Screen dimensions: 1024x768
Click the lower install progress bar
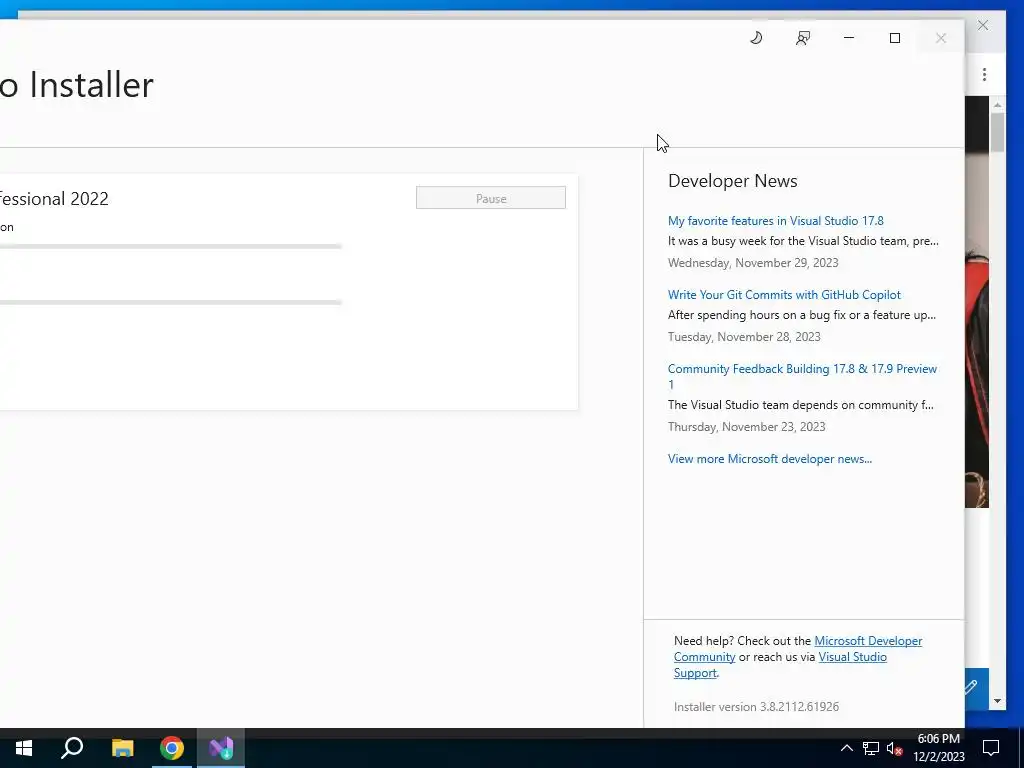pyautogui.click(x=170, y=302)
